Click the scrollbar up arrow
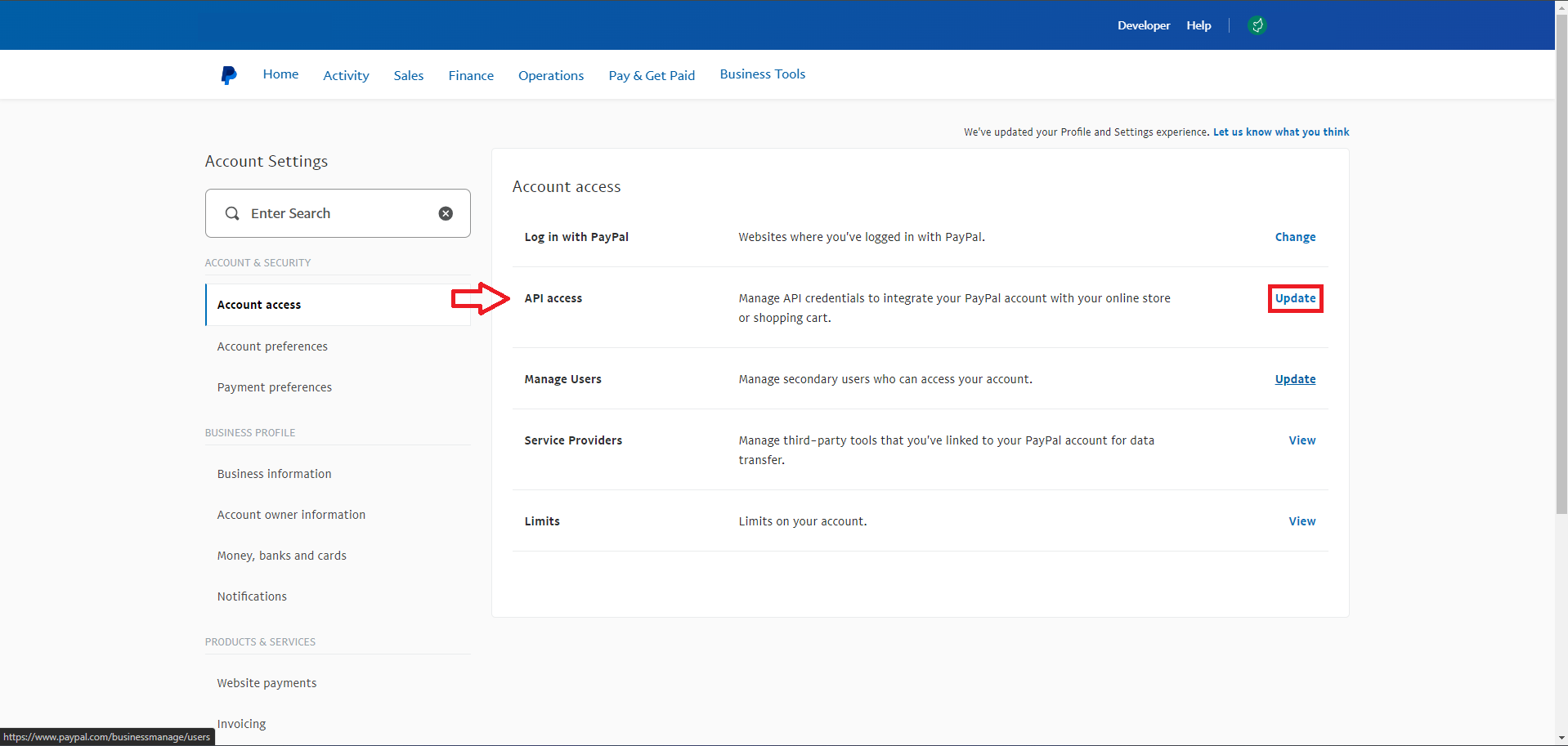The image size is (1568, 746). point(1561,6)
